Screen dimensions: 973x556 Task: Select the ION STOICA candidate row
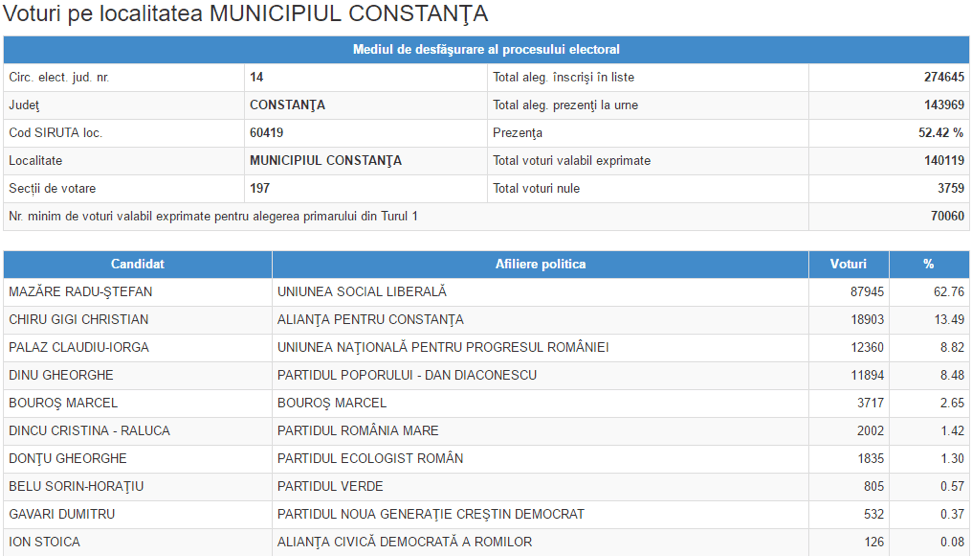[44, 542]
